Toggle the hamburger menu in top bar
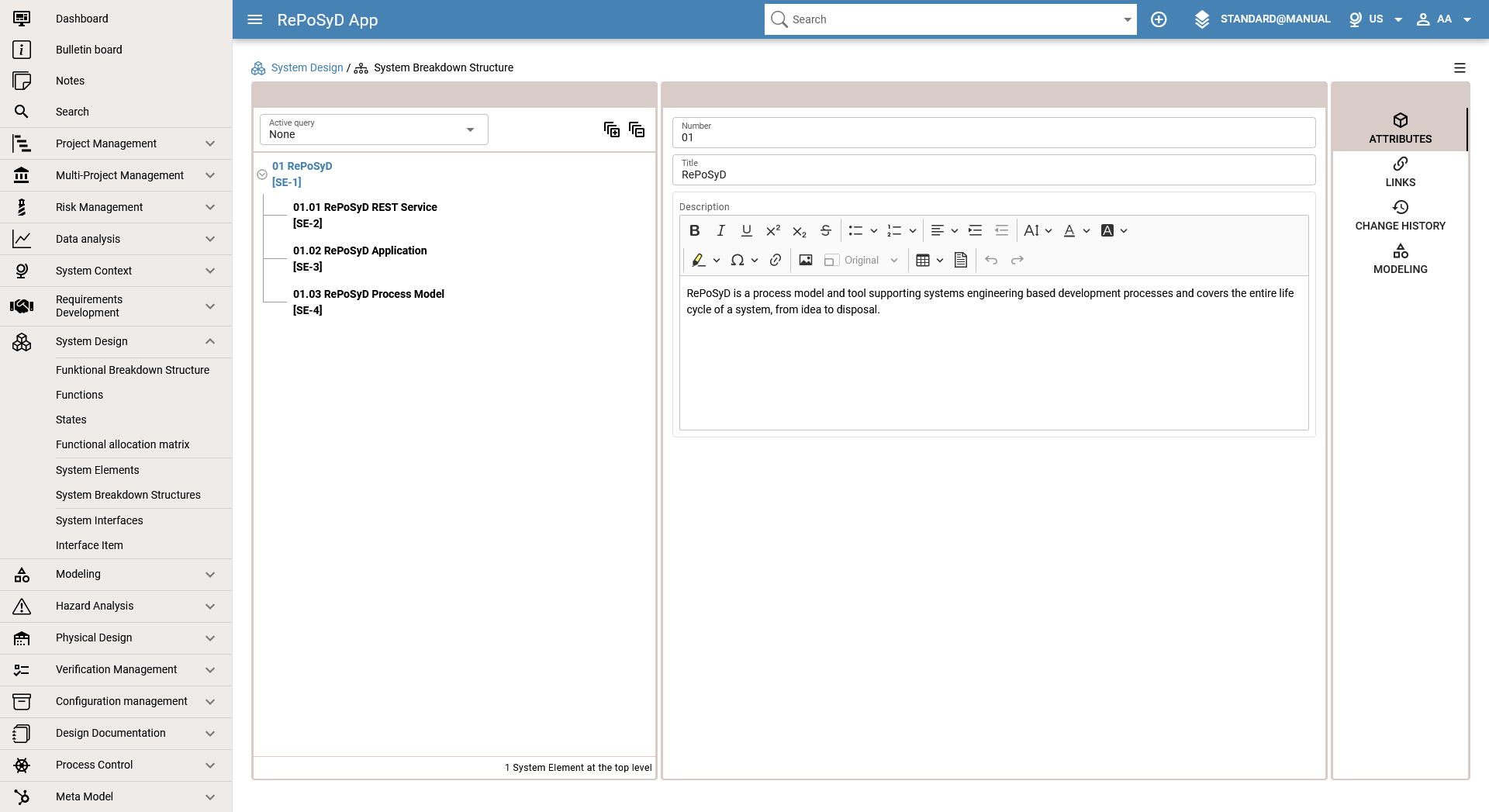This screenshot has width=1489, height=812. pyautogui.click(x=255, y=19)
